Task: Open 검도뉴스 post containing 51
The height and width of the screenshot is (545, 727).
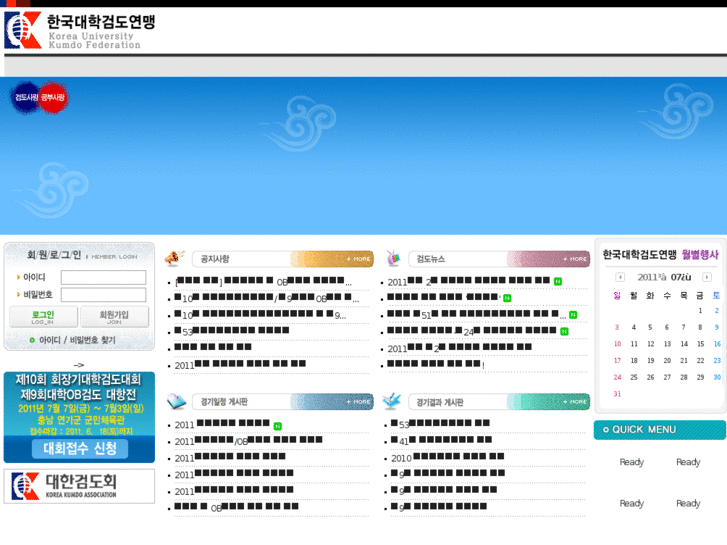Action: point(476,314)
